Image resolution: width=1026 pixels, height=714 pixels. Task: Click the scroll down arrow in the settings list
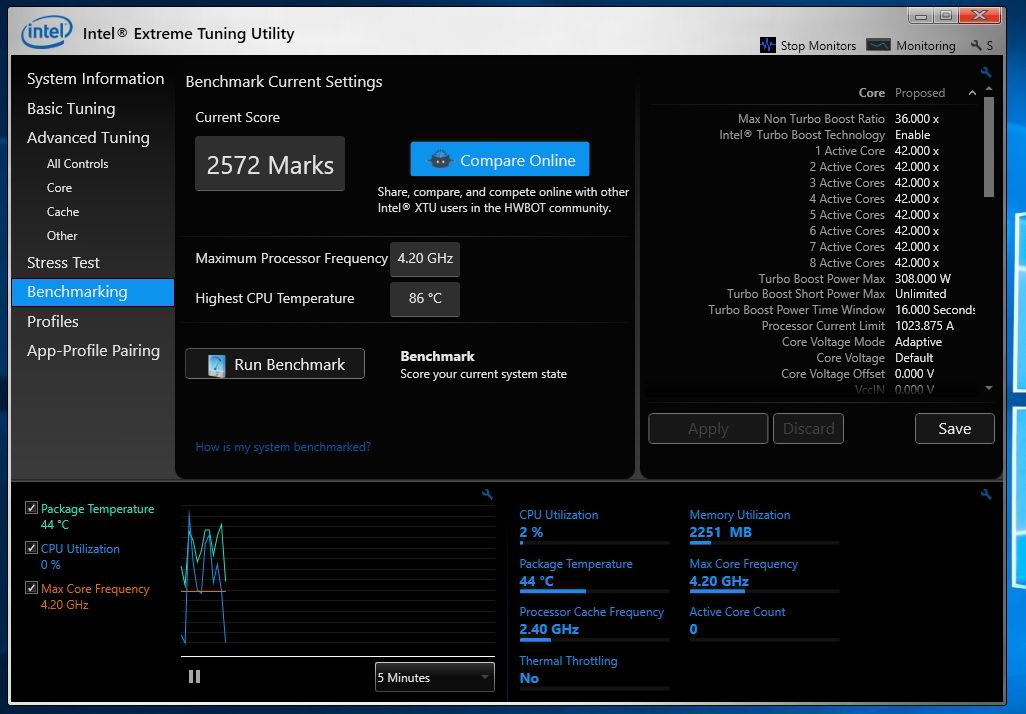click(989, 388)
